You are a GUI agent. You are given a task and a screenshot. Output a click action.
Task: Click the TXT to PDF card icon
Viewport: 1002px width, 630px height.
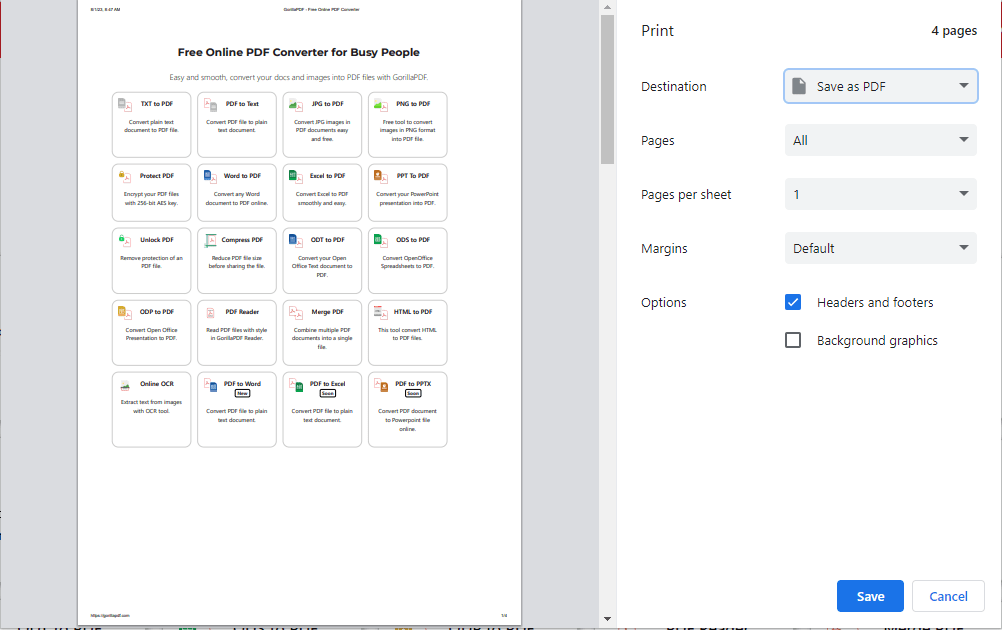(125, 105)
